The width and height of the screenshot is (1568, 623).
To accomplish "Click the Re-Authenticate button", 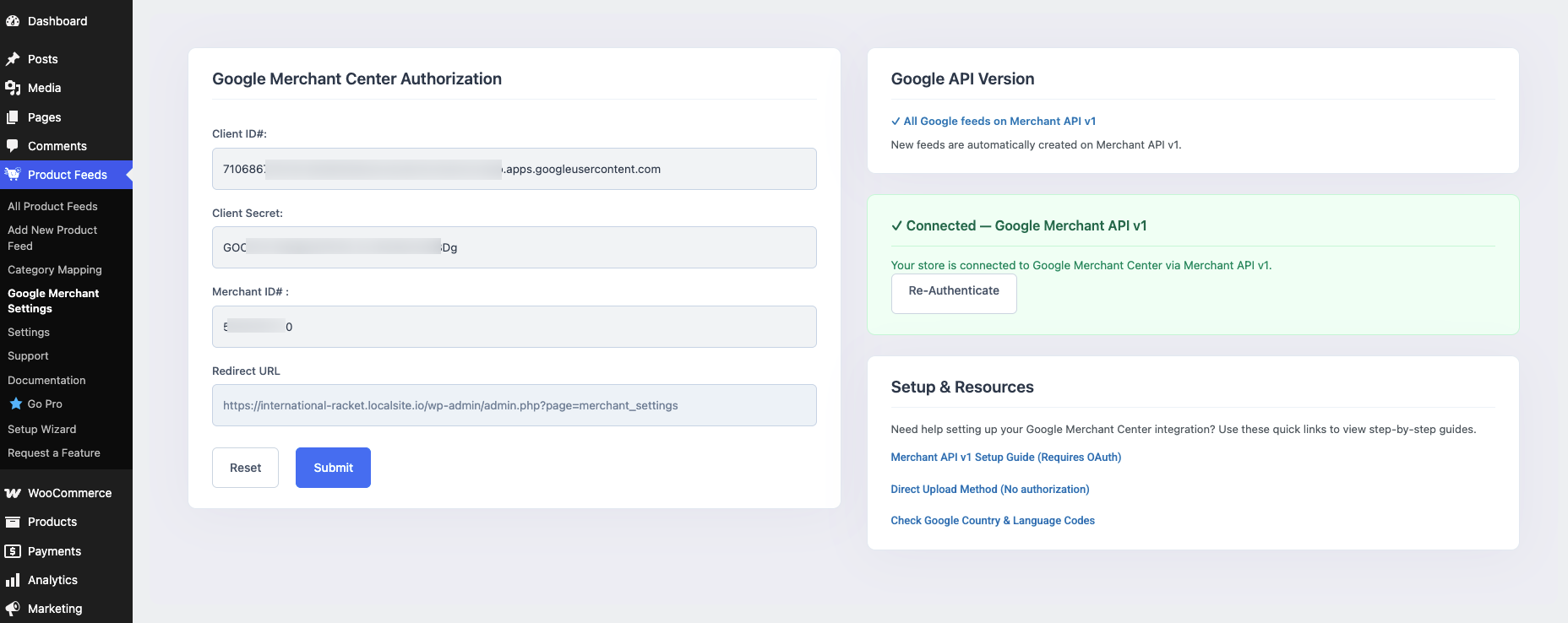I will 954,293.
